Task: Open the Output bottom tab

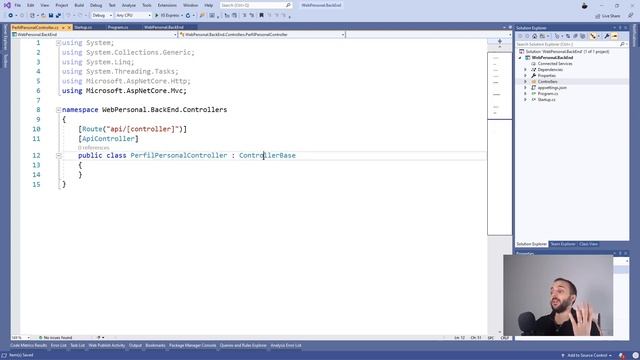Action: pos(135,346)
